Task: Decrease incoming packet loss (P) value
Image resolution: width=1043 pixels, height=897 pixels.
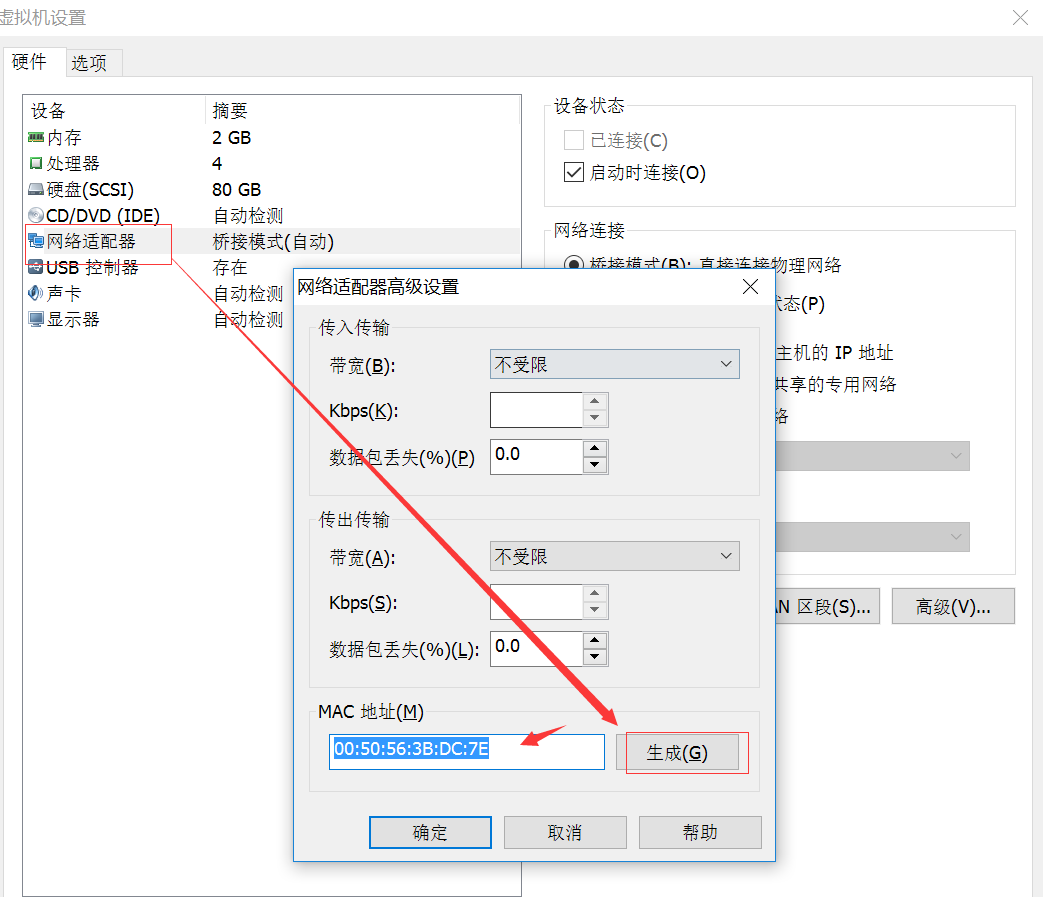Action: [x=595, y=465]
